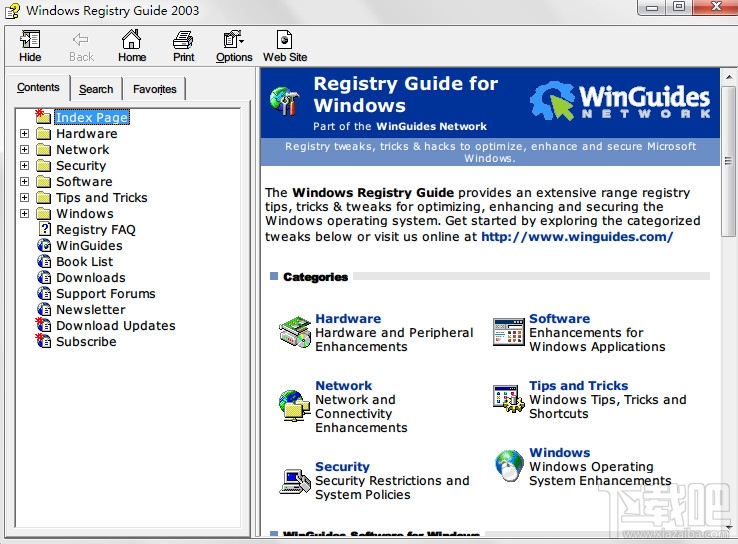Image resolution: width=738 pixels, height=544 pixels.
Task: Expand the Software tree node
Action: 24,182
